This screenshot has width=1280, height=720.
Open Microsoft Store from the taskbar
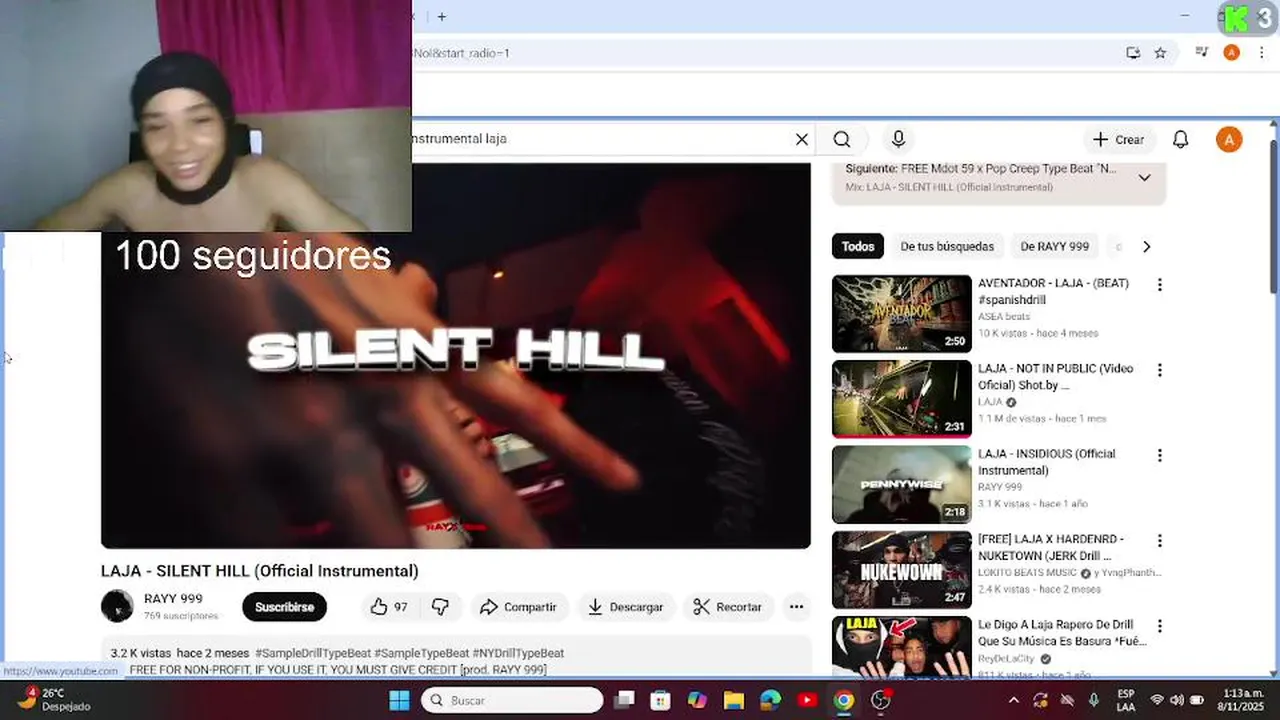click(660, 700)
